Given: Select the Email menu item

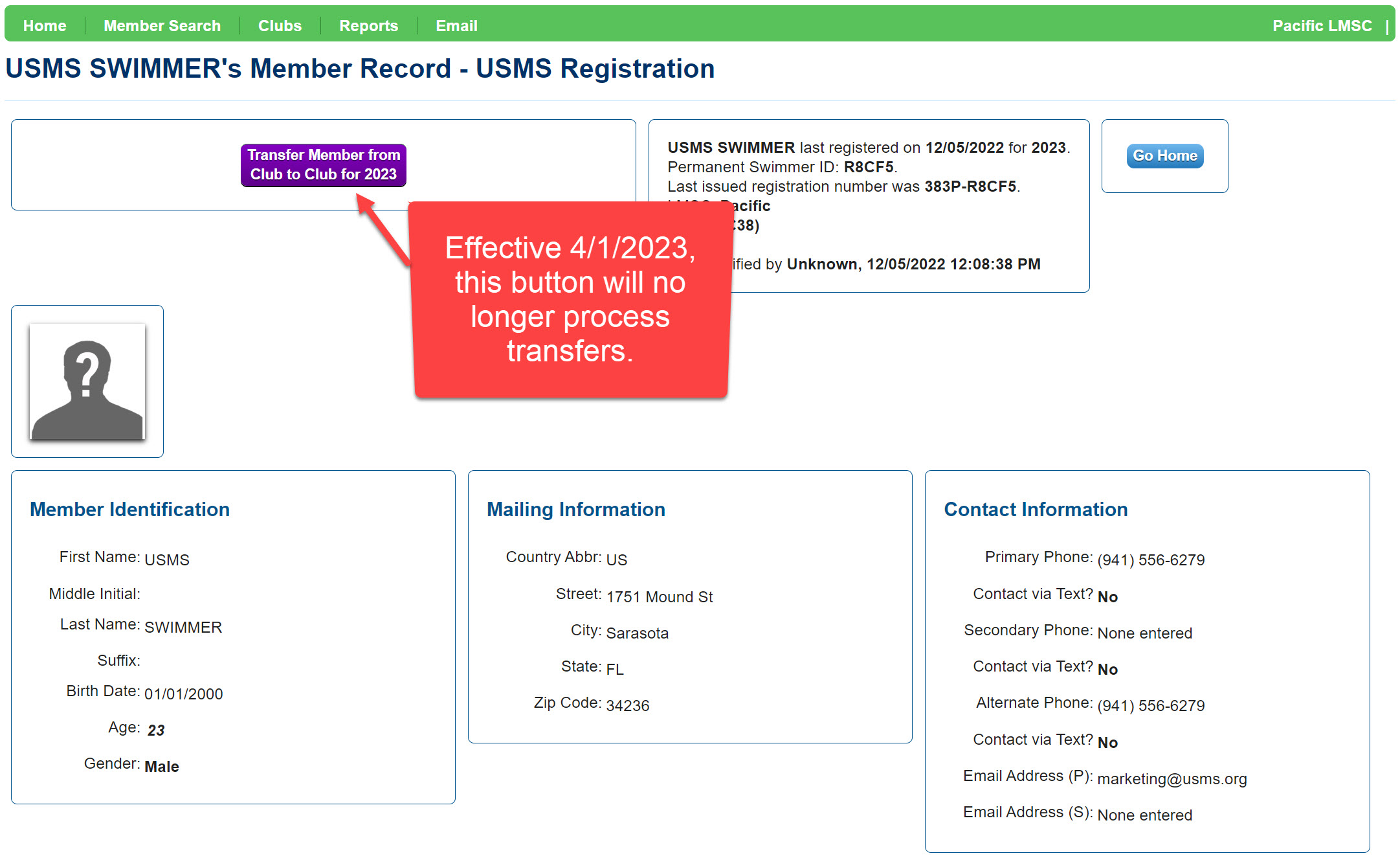Looking at the screenshot, I should tap(456, 26).
